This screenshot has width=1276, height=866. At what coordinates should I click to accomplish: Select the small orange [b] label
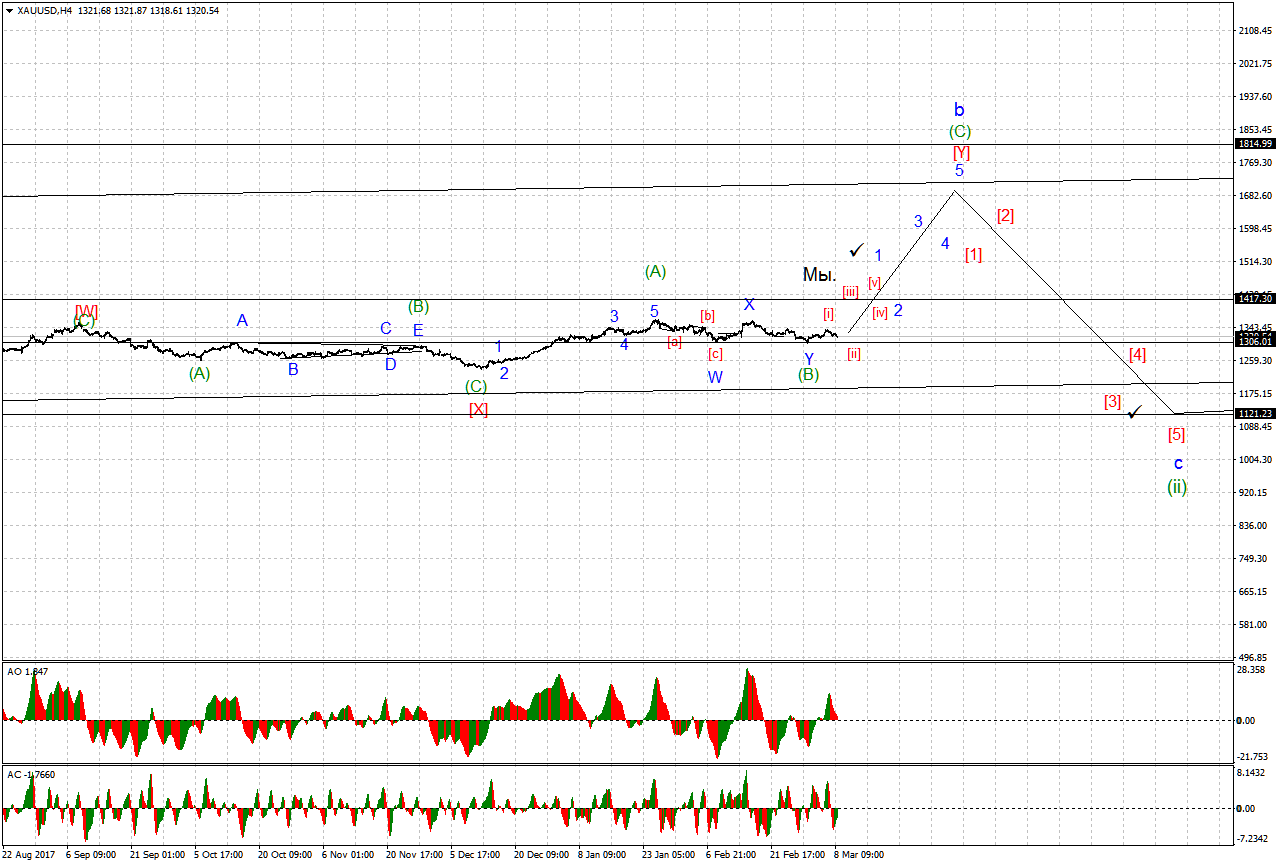pyautogui.click(x=707, y=315)
